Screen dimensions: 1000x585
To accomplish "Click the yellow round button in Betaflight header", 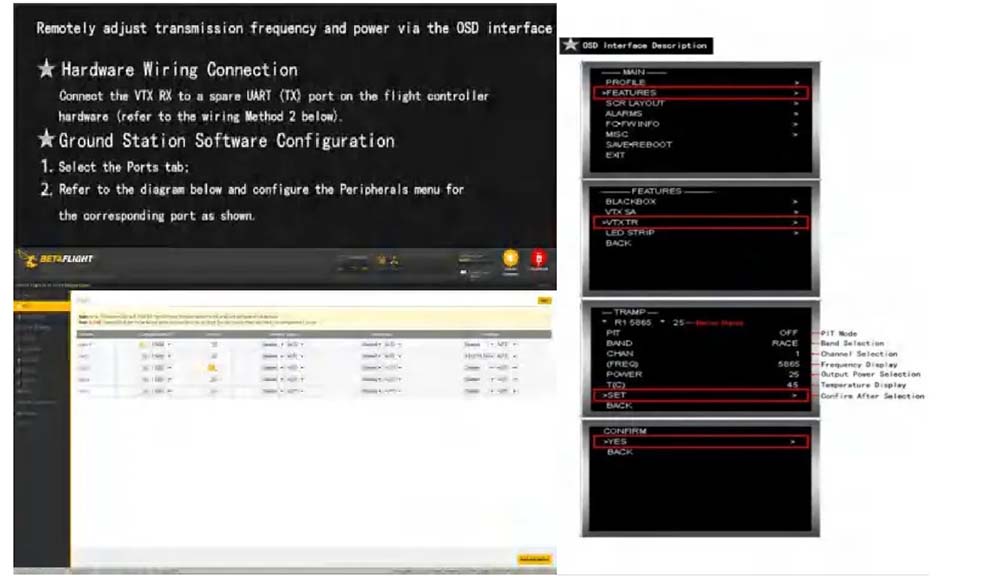I will tap(511, 259).
